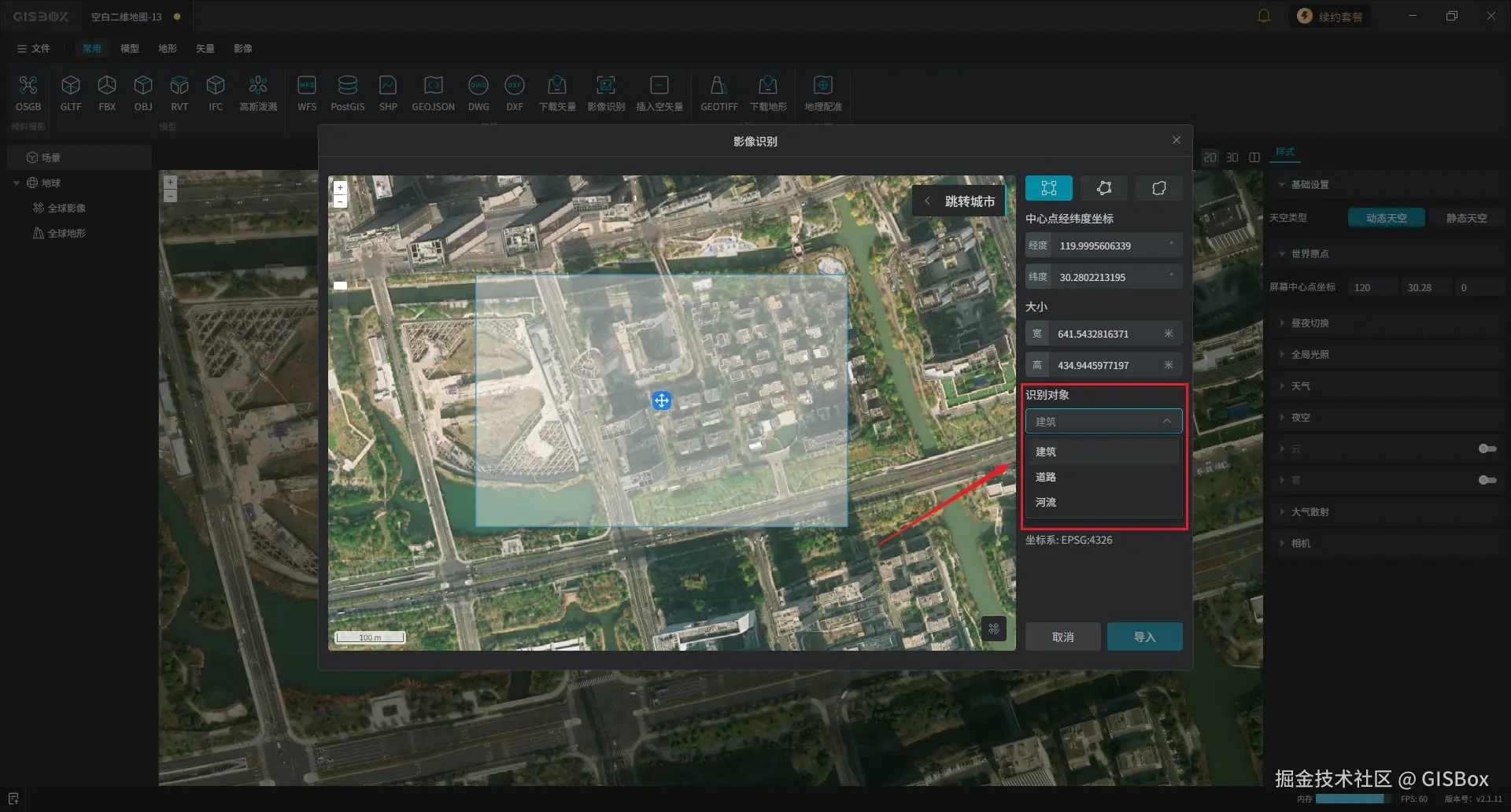Switch to the 矢量 ribbon tab
The image size is (1511, 812).
click(205, 48)
